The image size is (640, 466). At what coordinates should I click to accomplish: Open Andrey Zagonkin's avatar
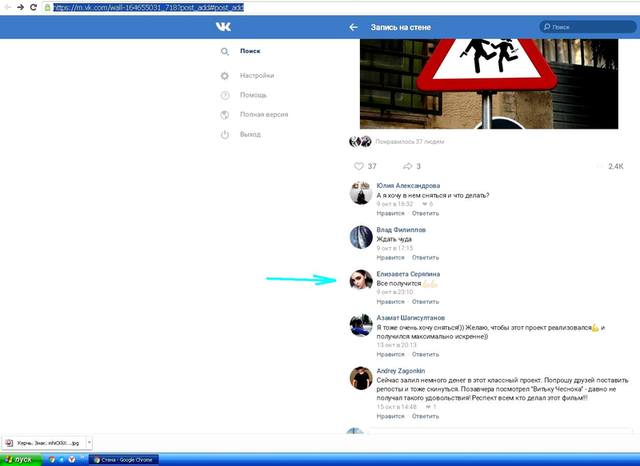[361, 378]
